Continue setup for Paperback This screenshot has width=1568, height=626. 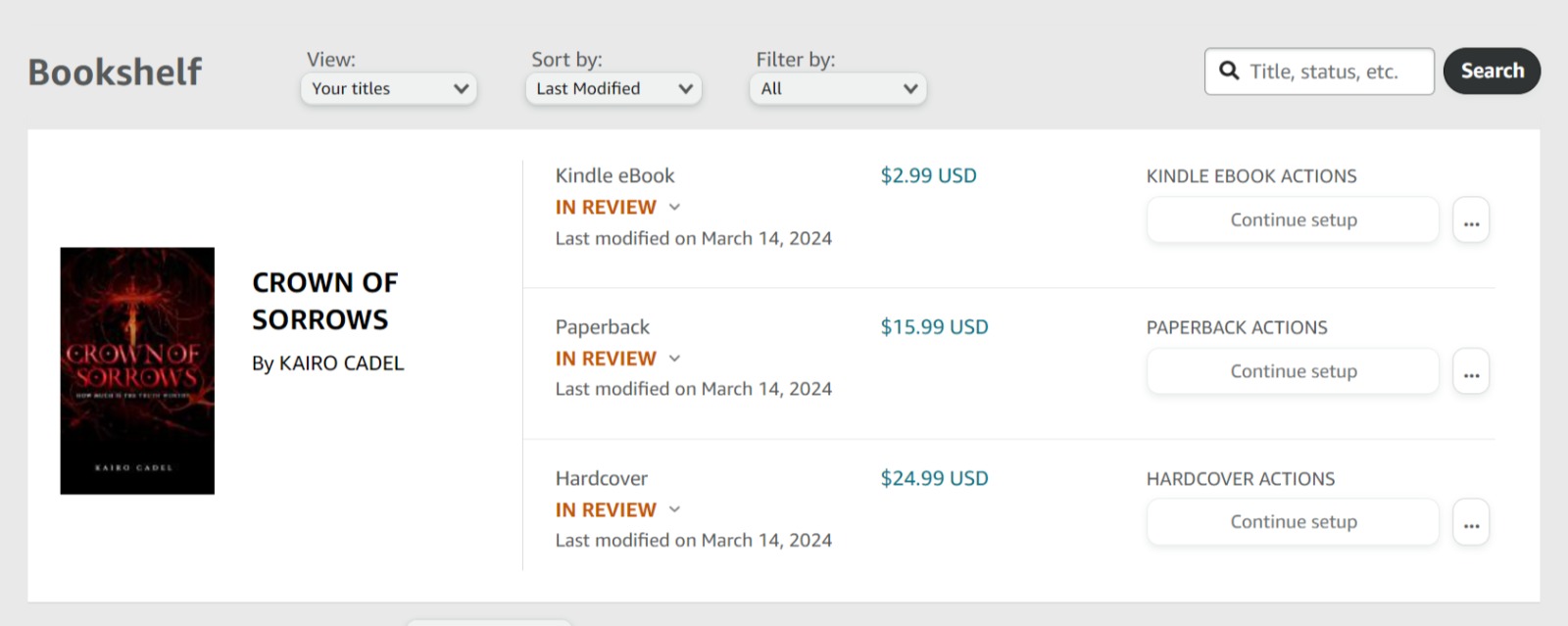point(1293,371)
